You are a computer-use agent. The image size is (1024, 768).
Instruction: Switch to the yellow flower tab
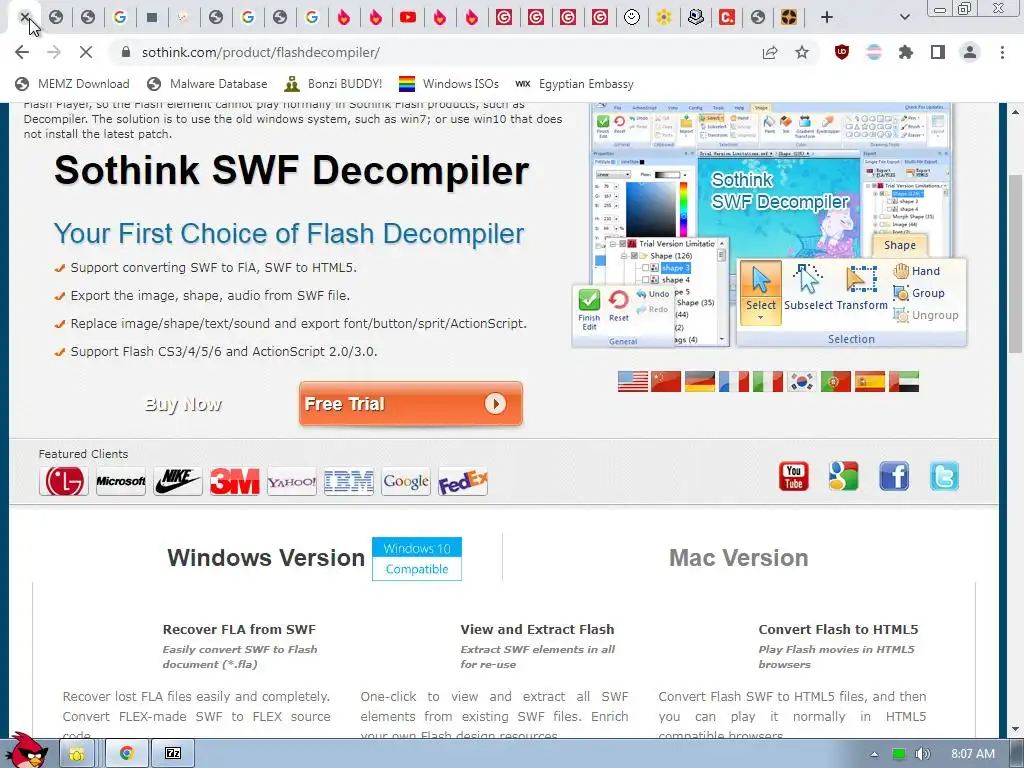(664, 17)
